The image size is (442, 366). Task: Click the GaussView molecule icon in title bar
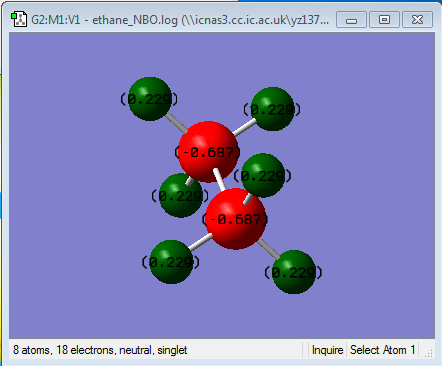pos(19,20)
